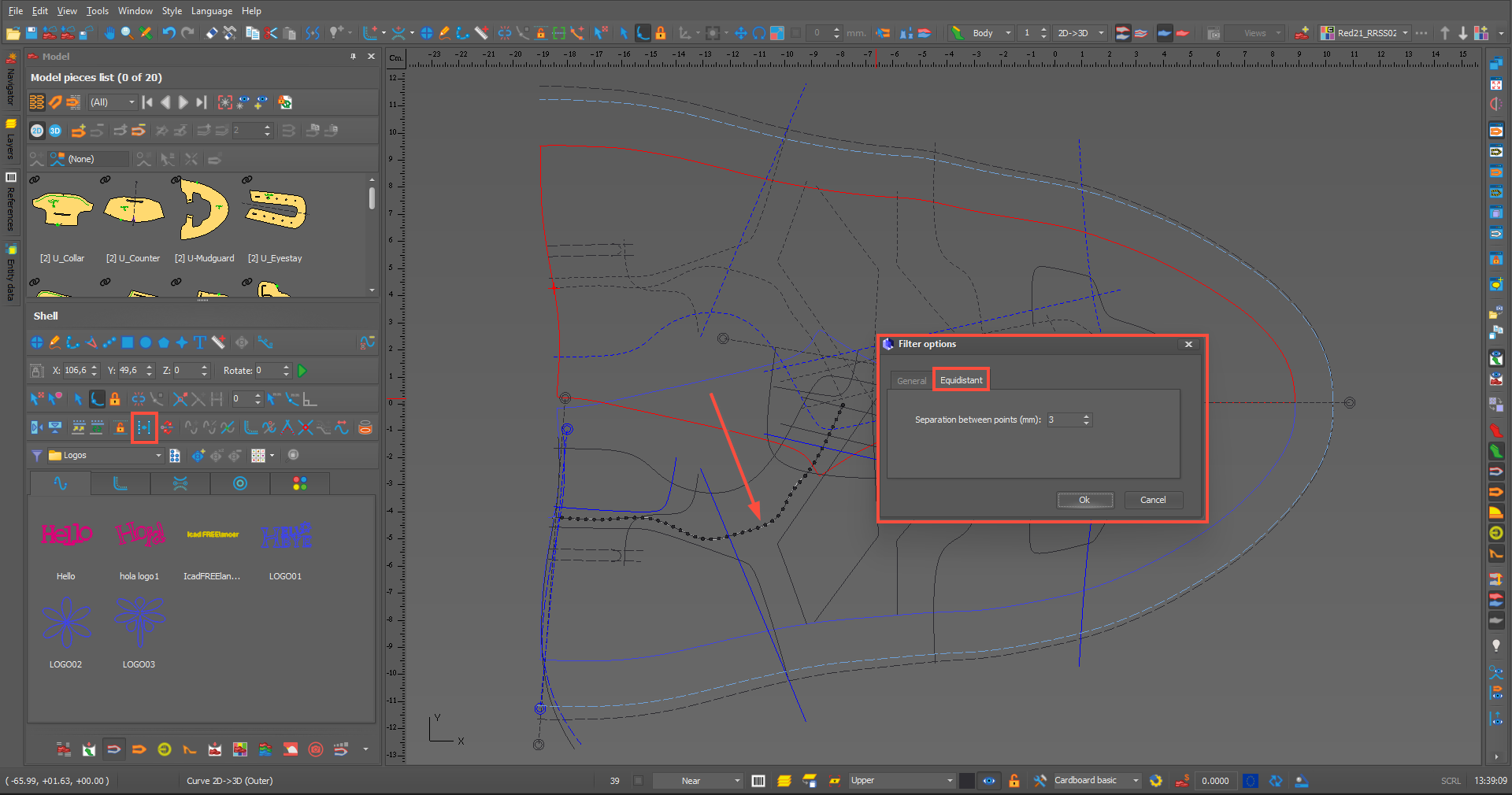Toggle the eye visibility icon in status bar
Image resolution: width=1512 pixels, height=795 pixels.
[x=989, y=781]
